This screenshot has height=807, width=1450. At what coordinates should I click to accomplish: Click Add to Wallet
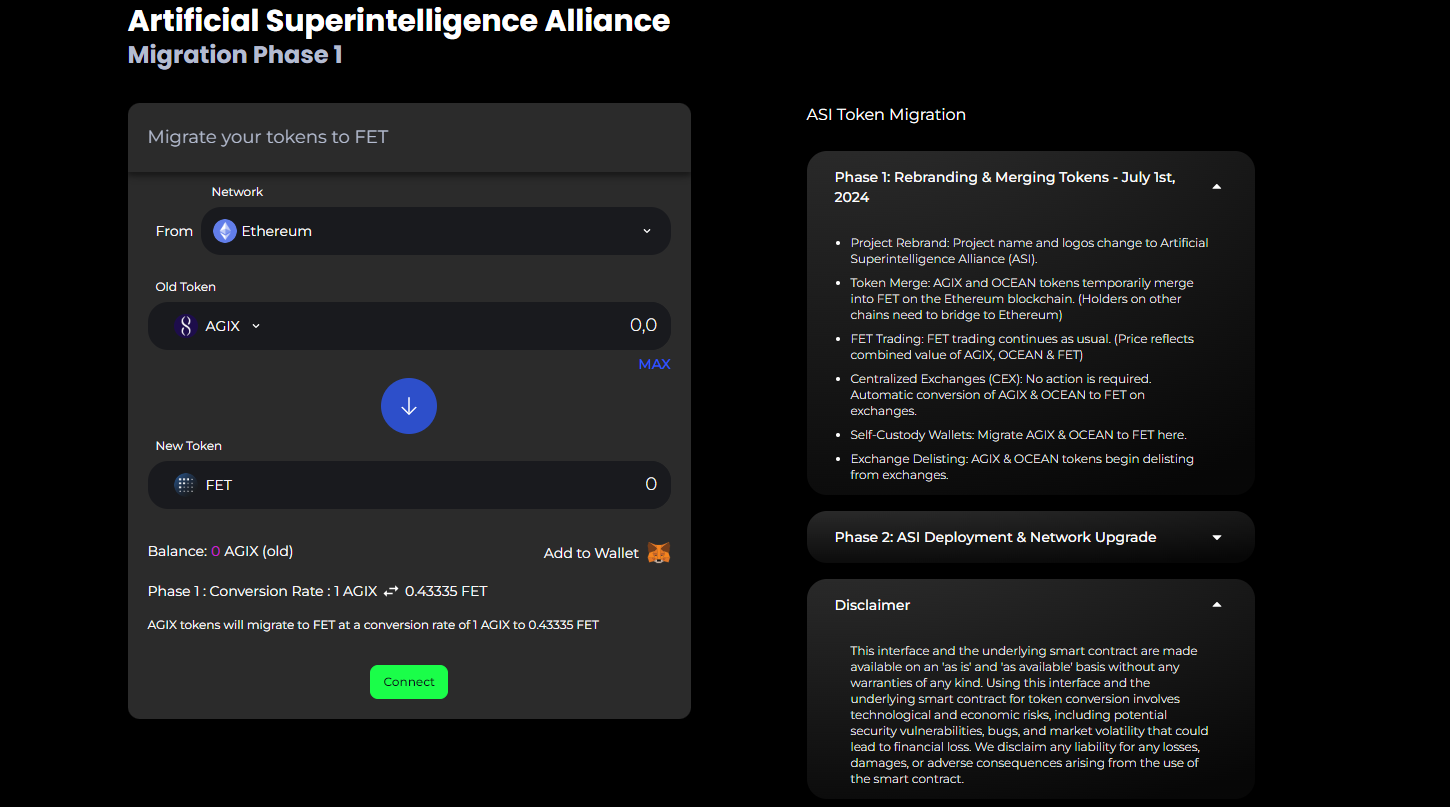click(x=590, y=552)
